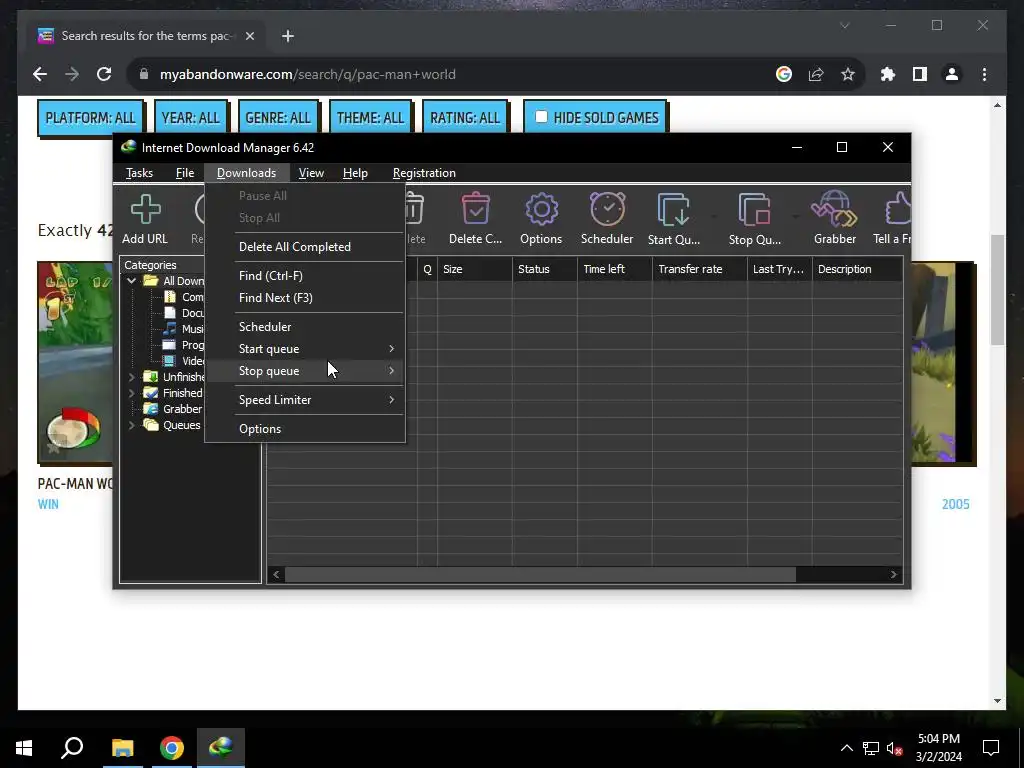Click the Stop Queue toolbar icon
Screen dimensions: 1024x768
coord(755,219)
